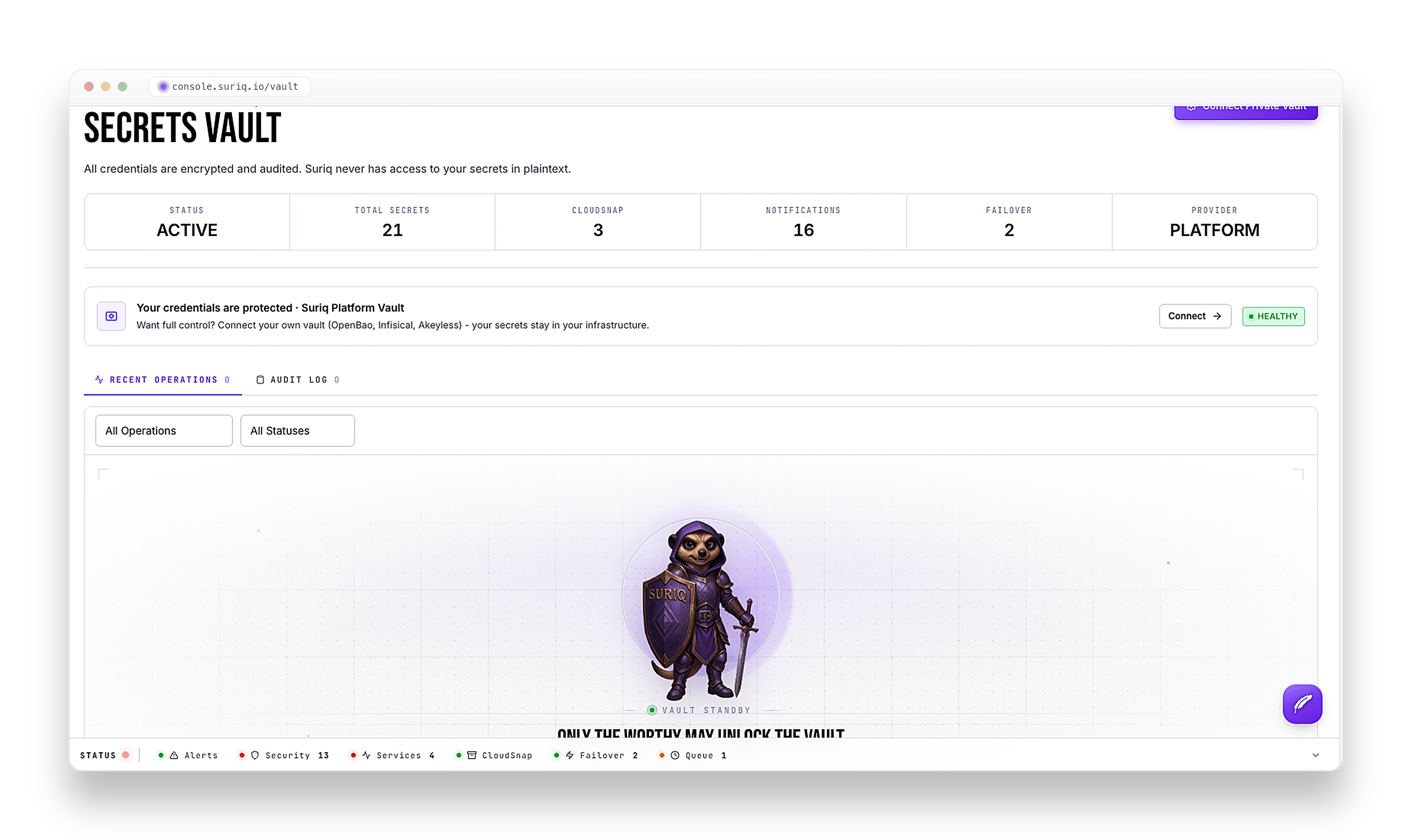
Task: Click the Services pulse icon in status bar
Action: [x=366, y=755]
